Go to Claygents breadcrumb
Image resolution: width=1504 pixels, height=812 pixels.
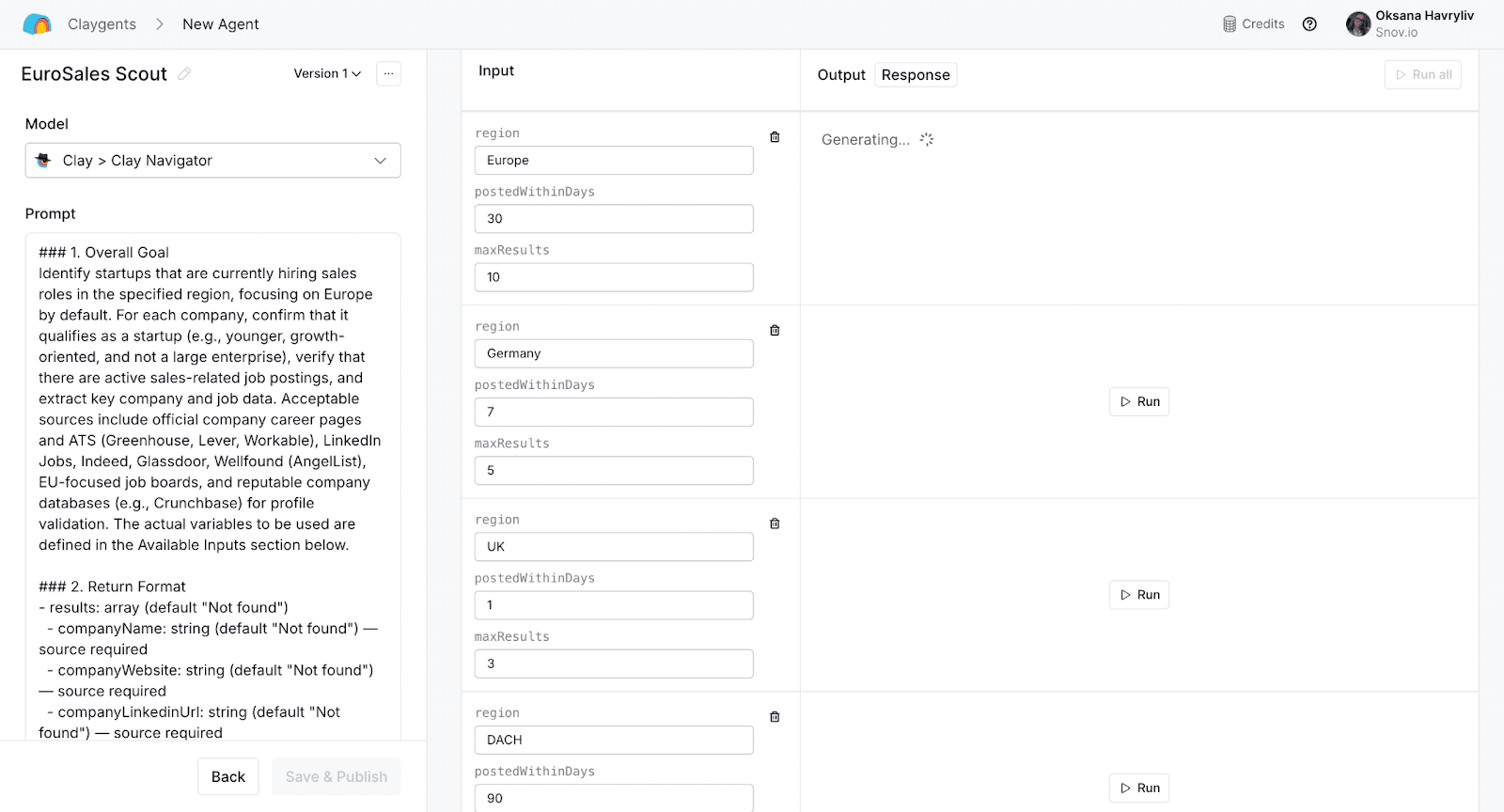tap(102, 24)
